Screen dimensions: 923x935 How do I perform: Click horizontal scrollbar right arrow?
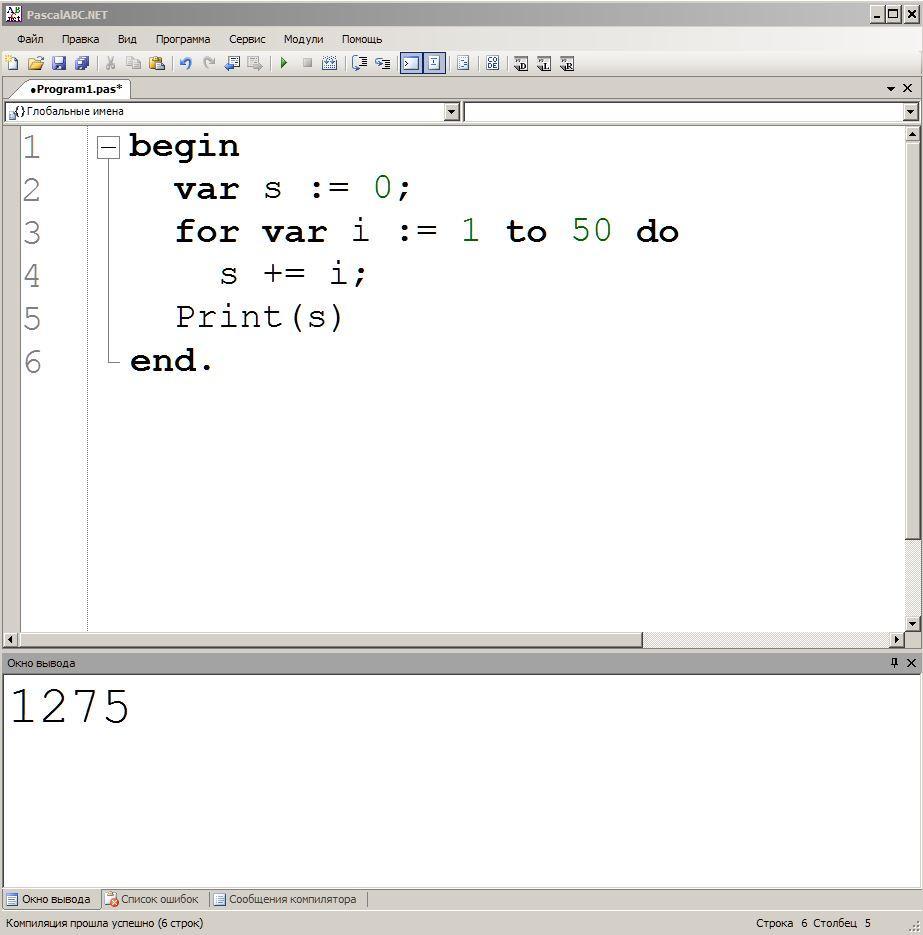(897, 640)
